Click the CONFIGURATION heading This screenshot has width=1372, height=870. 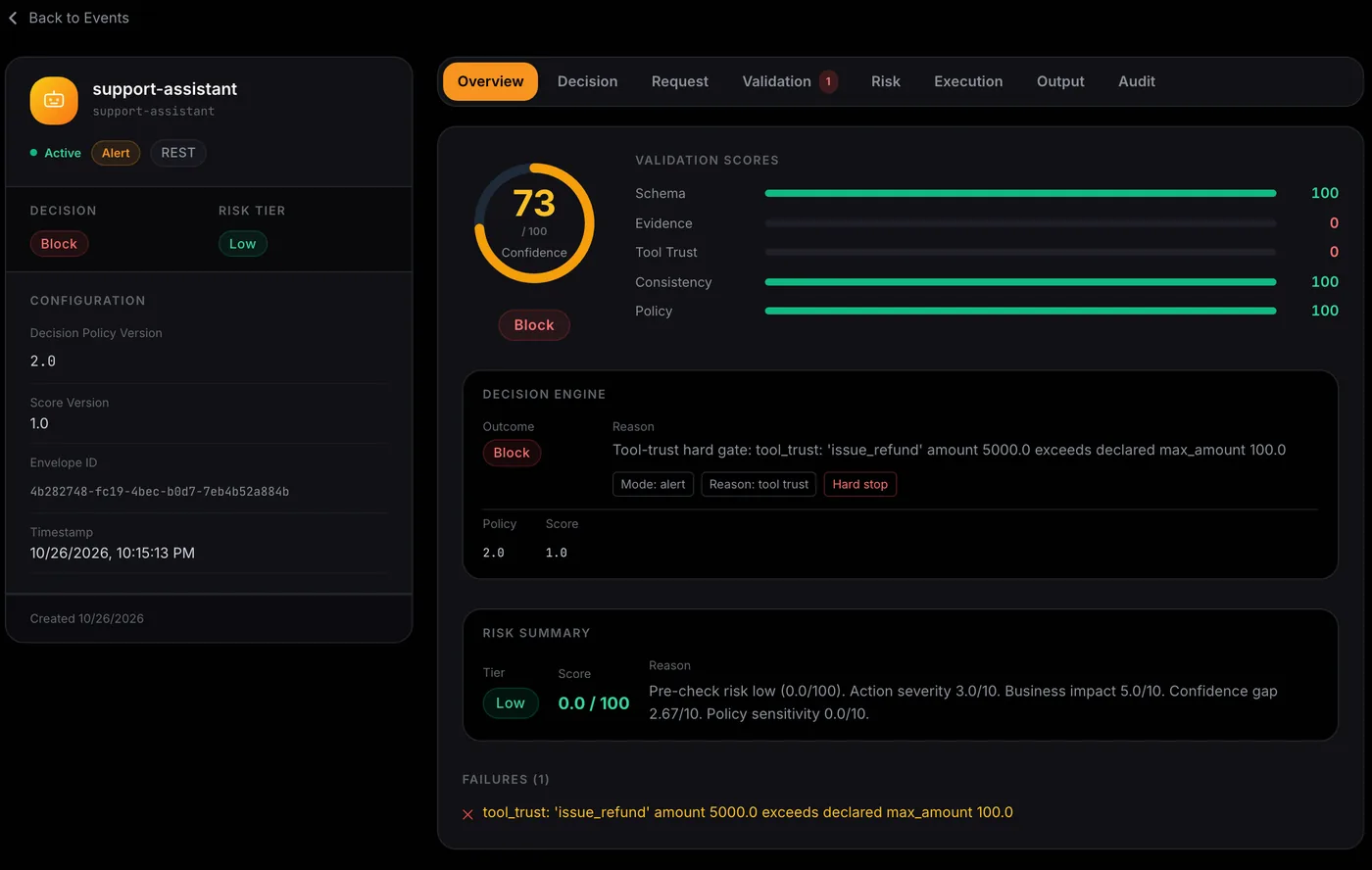(x=87, y=301)
